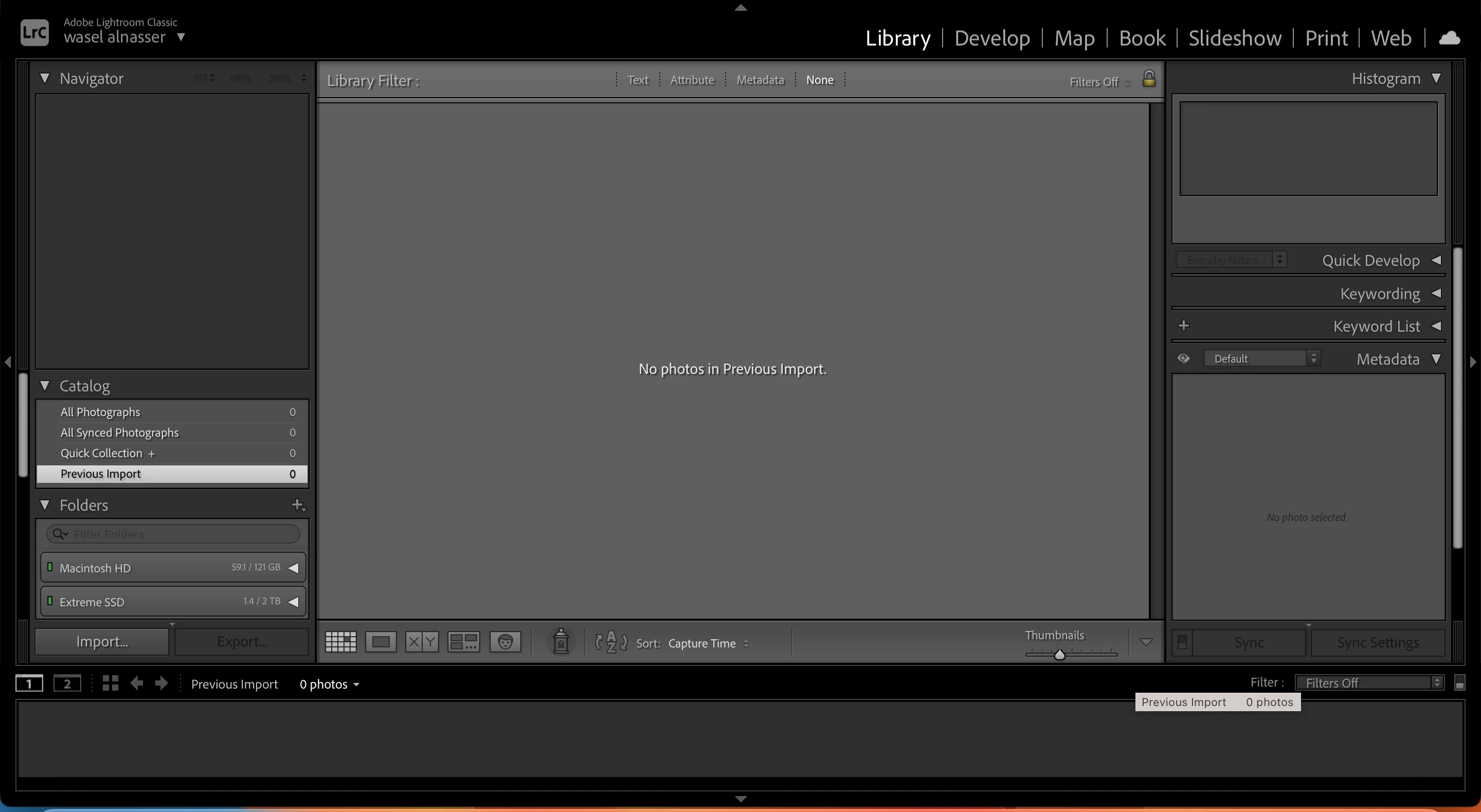Expand the Quick Develop panel
Screen dimensions: 1481x812
[1436, 261]
